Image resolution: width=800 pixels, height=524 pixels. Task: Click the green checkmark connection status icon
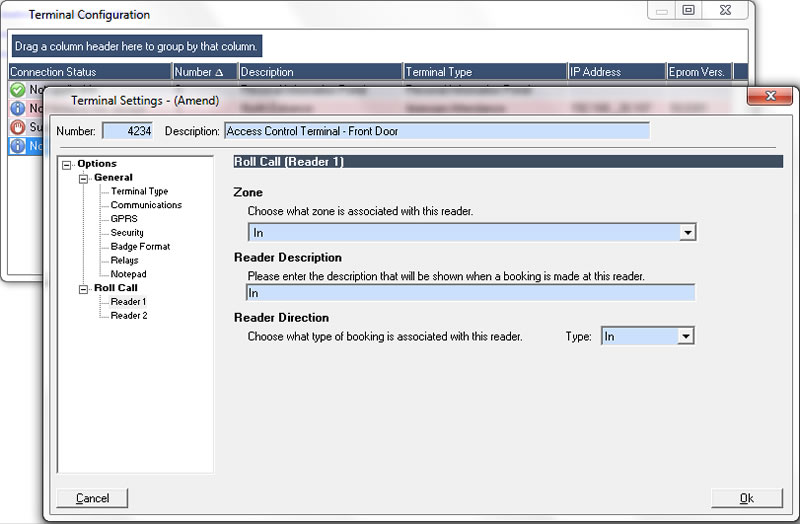pos(18,90)
